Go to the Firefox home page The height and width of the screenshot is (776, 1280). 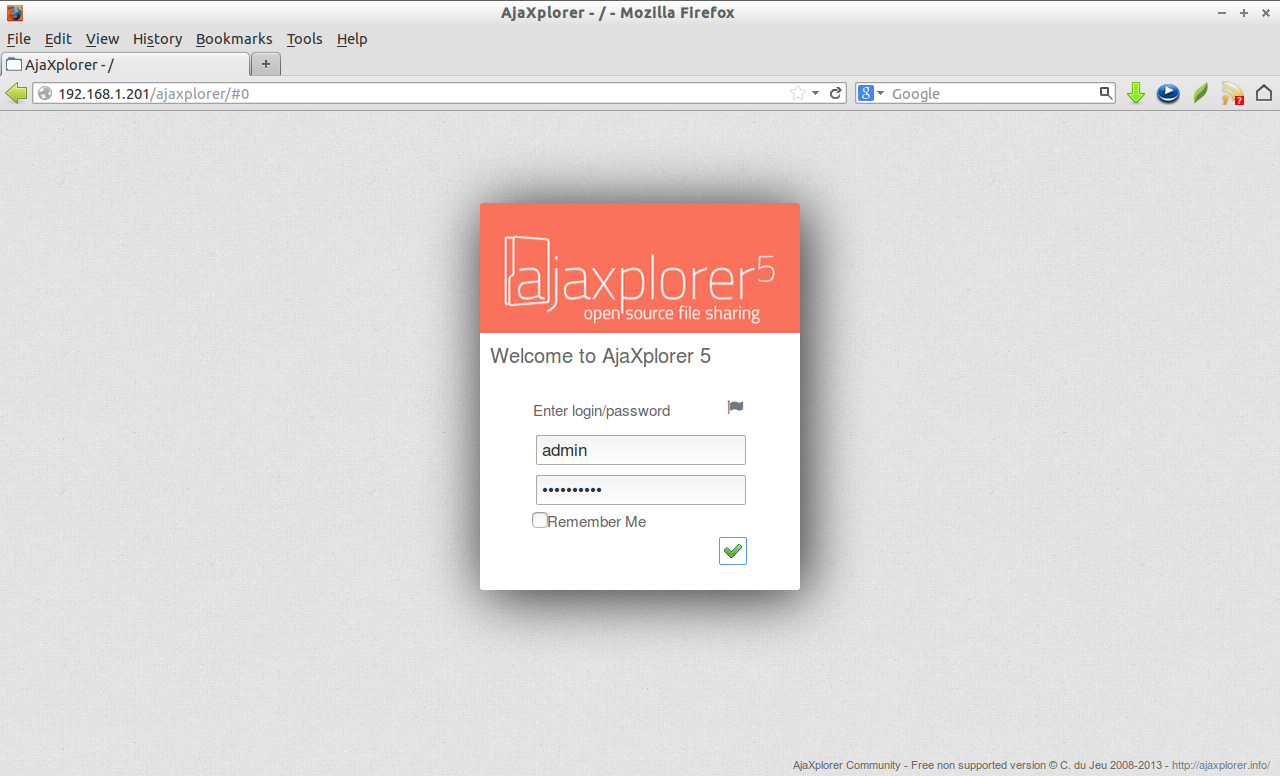1264,93
